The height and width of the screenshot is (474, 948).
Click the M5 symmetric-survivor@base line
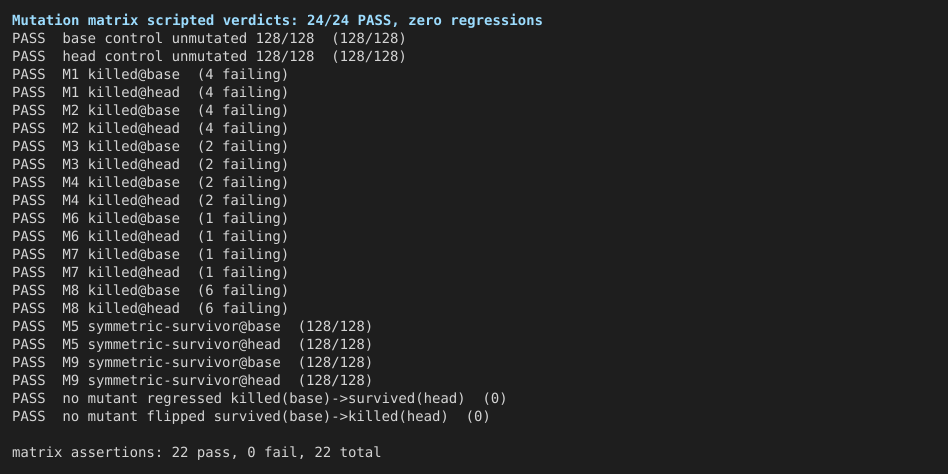coord(192,326)
